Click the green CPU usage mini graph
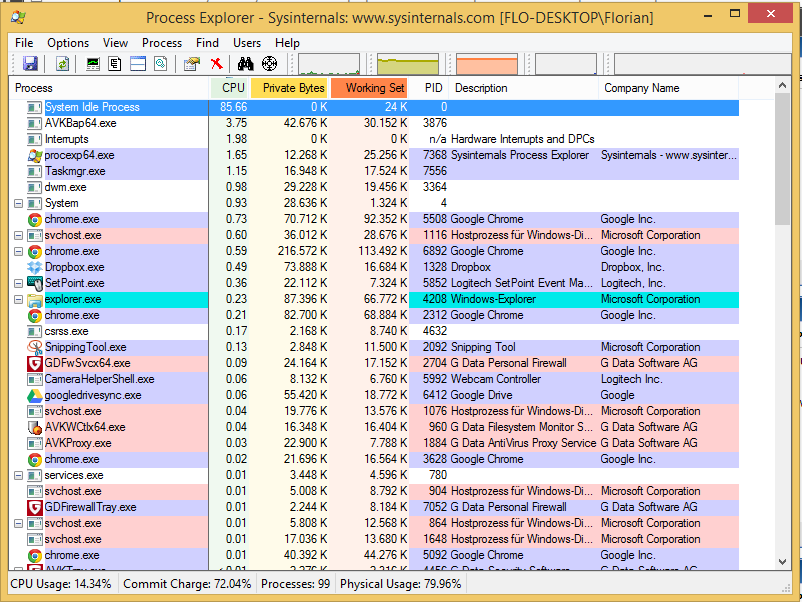The image size is (802, 602). [x=329, y=64]
